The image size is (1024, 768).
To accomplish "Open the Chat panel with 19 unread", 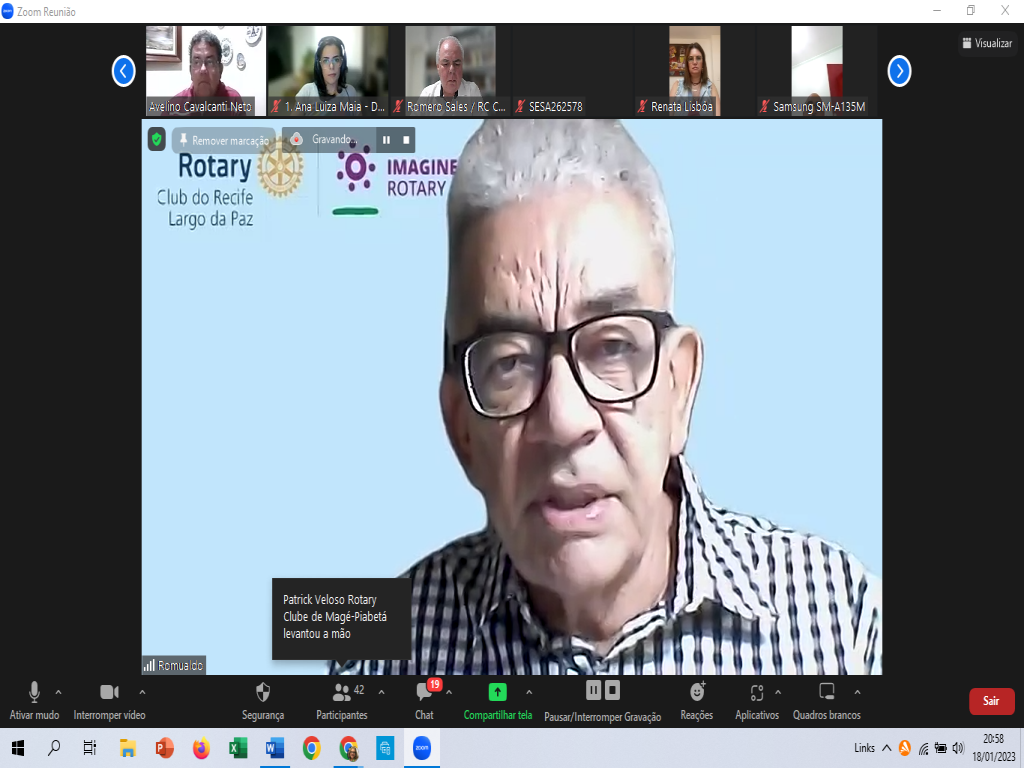I will coord(425,693).
